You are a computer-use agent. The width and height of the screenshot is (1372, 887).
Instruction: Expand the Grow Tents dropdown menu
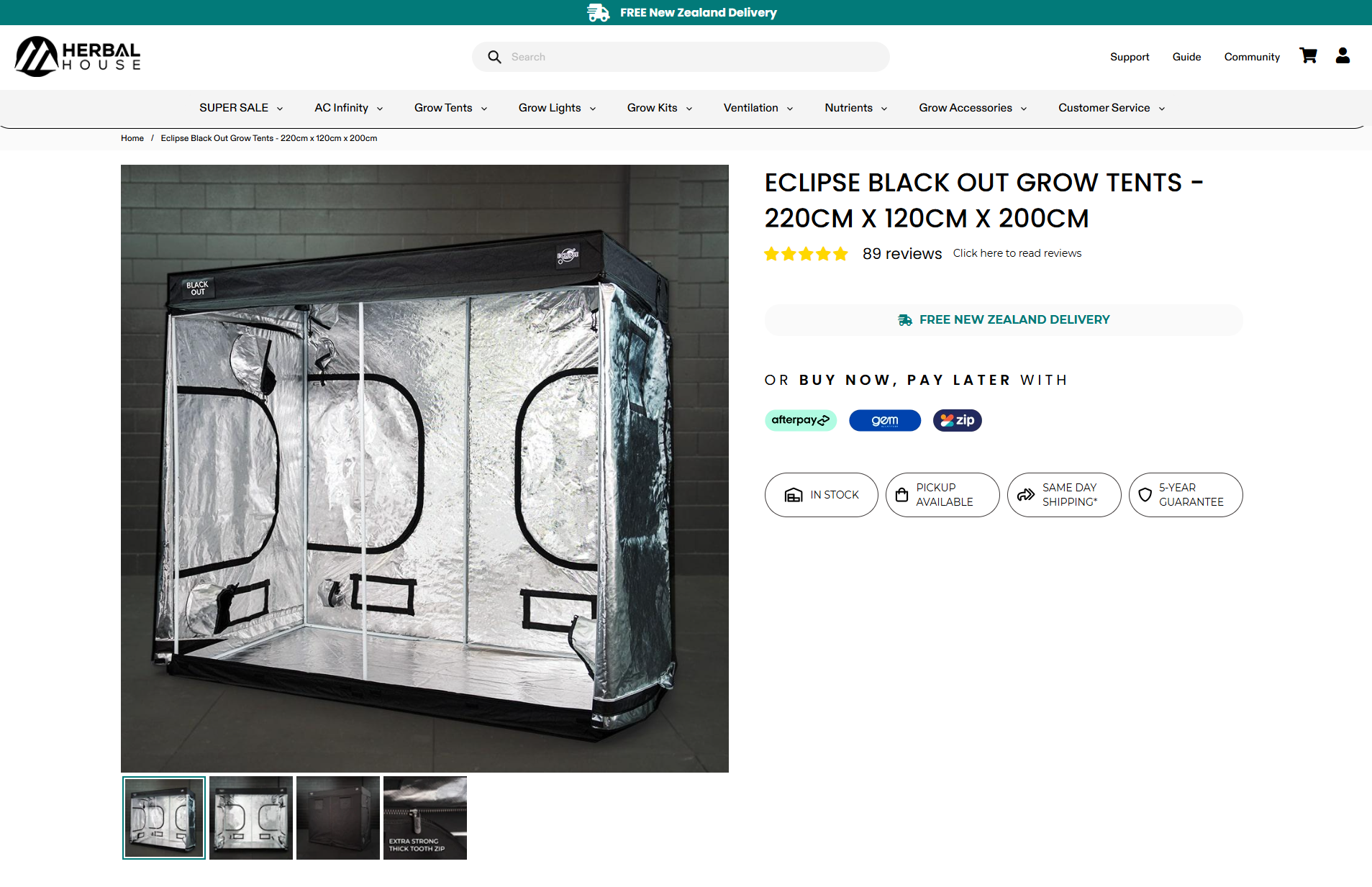click(451, 108)
